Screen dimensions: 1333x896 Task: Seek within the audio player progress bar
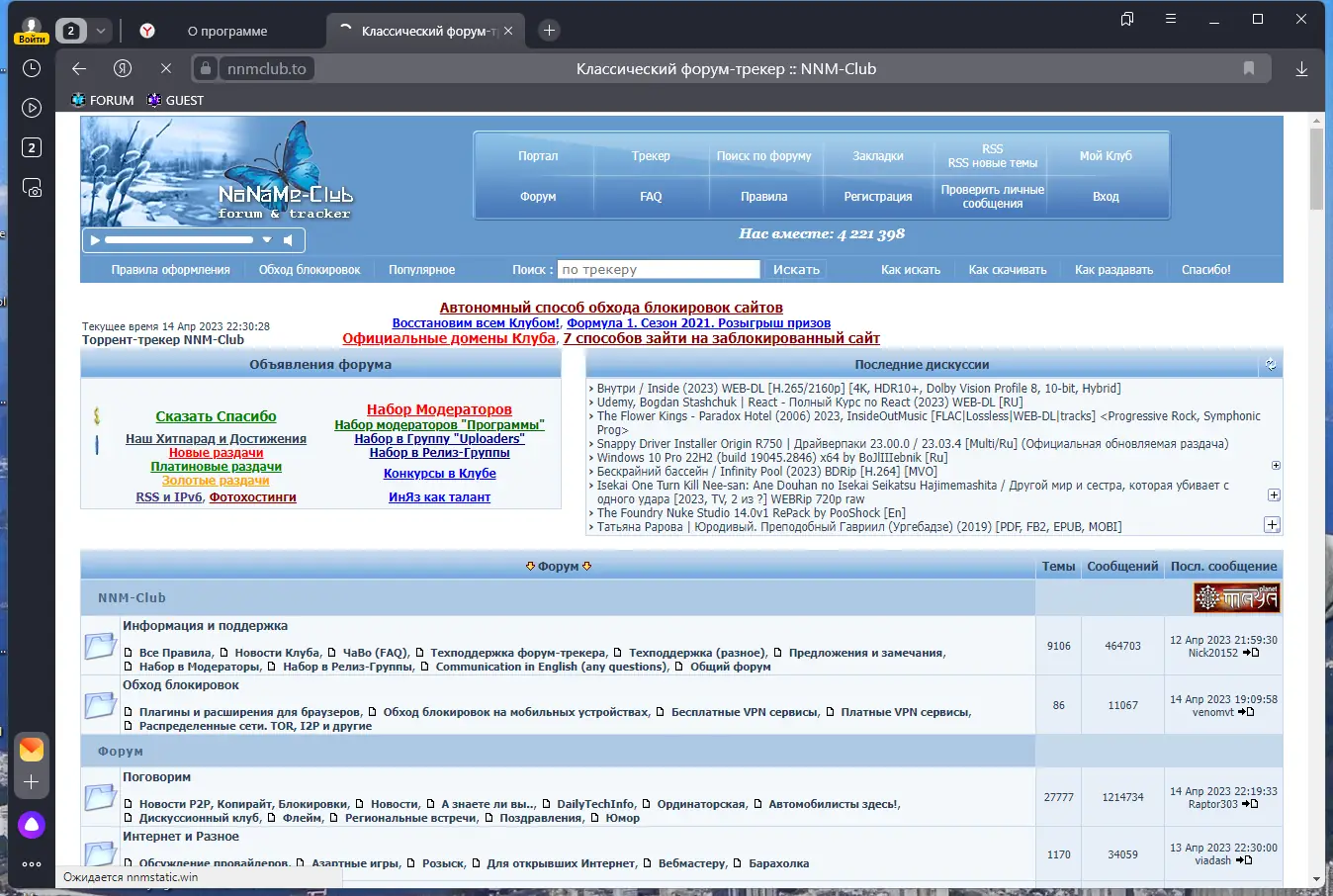179,240
